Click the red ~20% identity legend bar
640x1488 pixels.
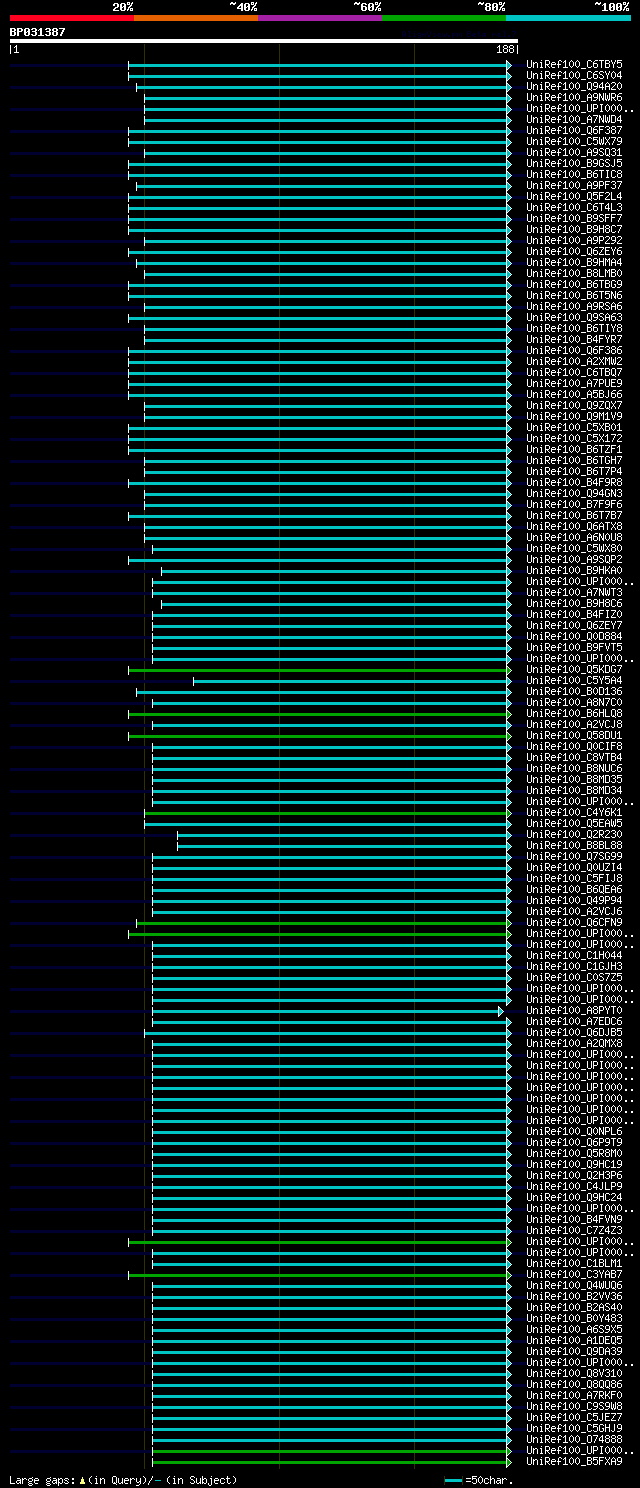click(x=72, y=18)
